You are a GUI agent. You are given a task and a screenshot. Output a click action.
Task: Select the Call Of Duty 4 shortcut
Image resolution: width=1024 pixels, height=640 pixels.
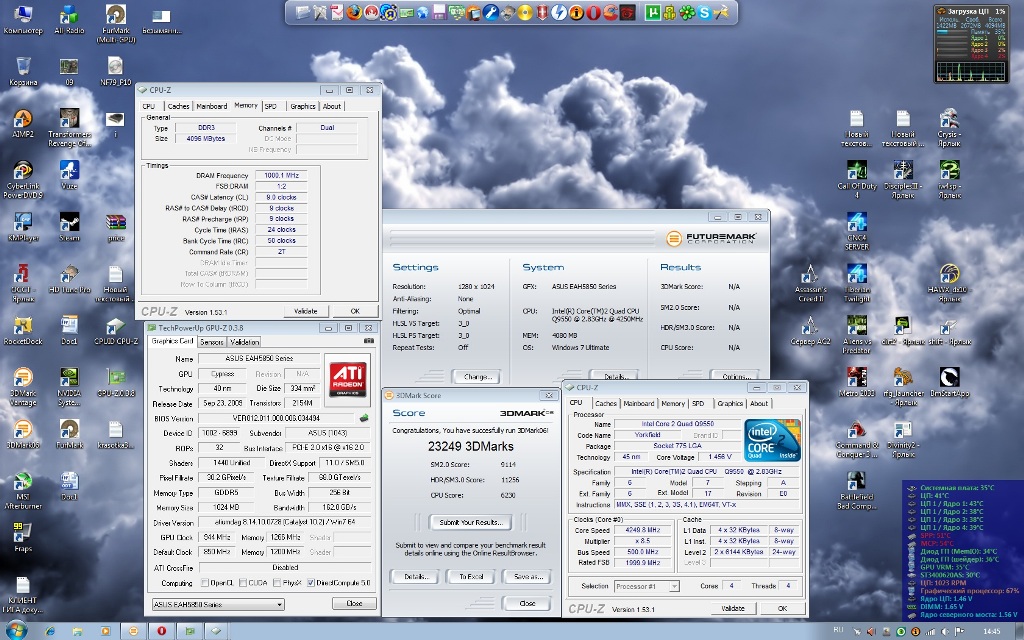(x=857, y=180)
